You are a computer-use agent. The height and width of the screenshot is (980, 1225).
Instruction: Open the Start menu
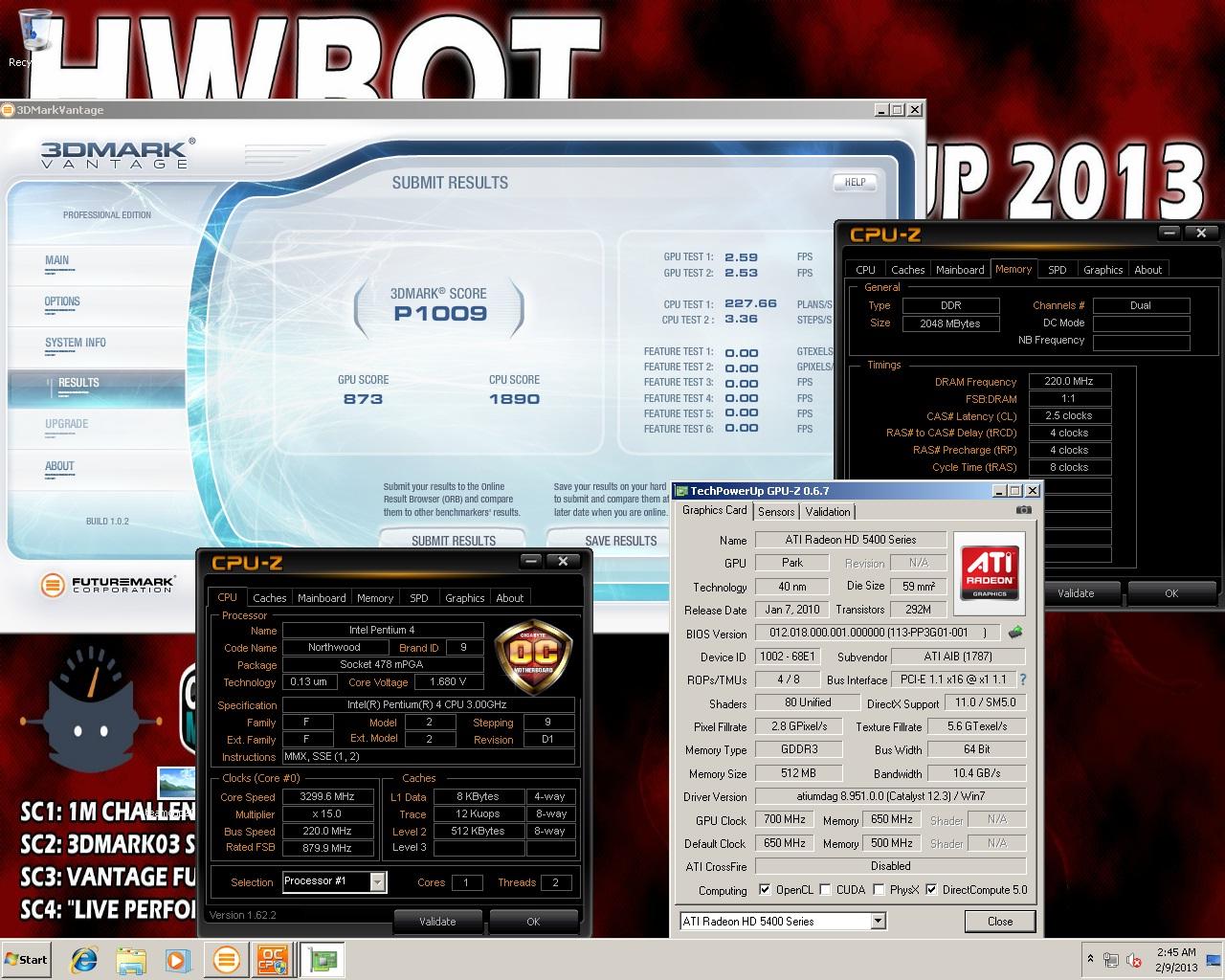[x=27, y=959]
